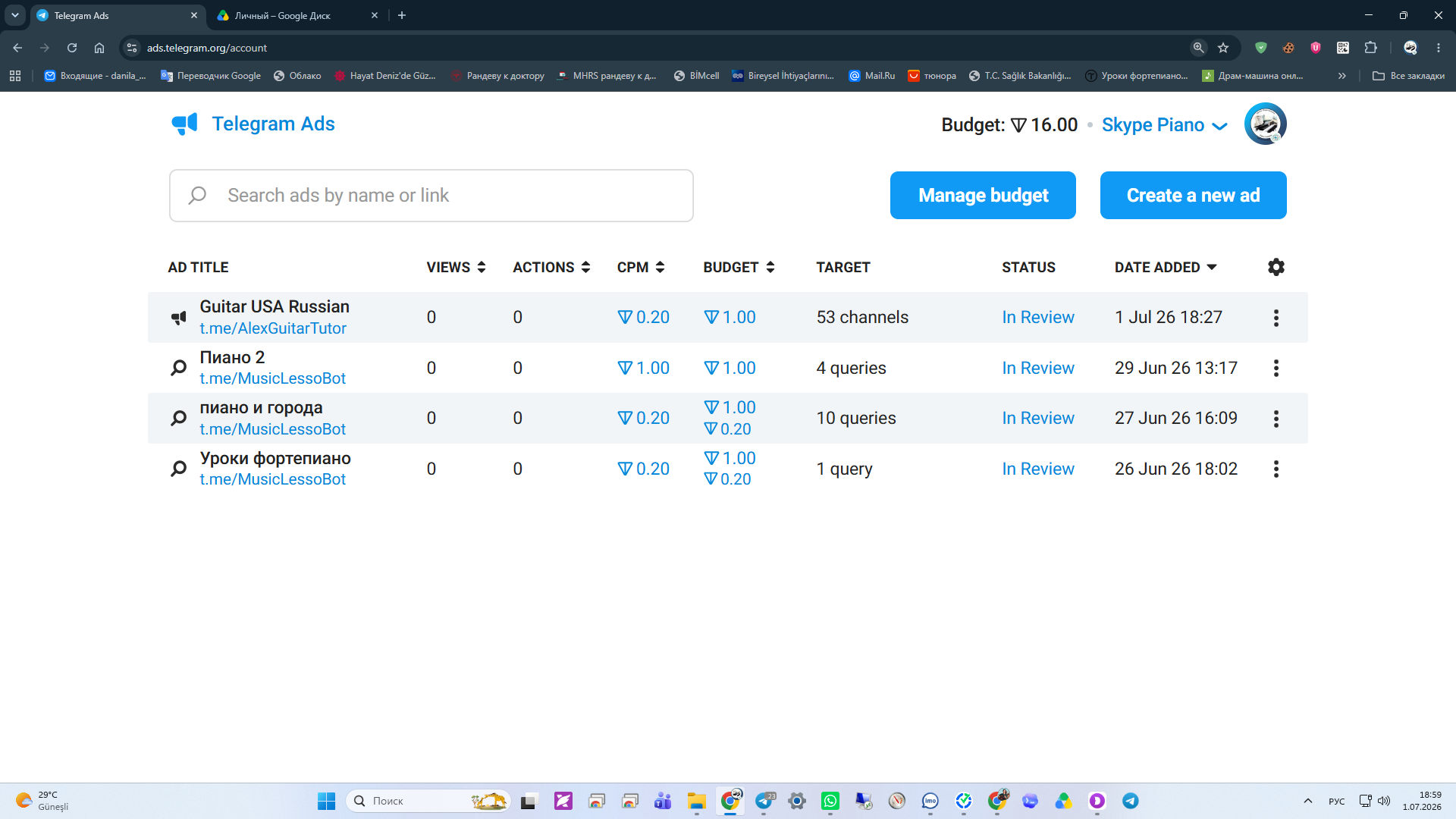Click the browser reload button

(72, 48)
